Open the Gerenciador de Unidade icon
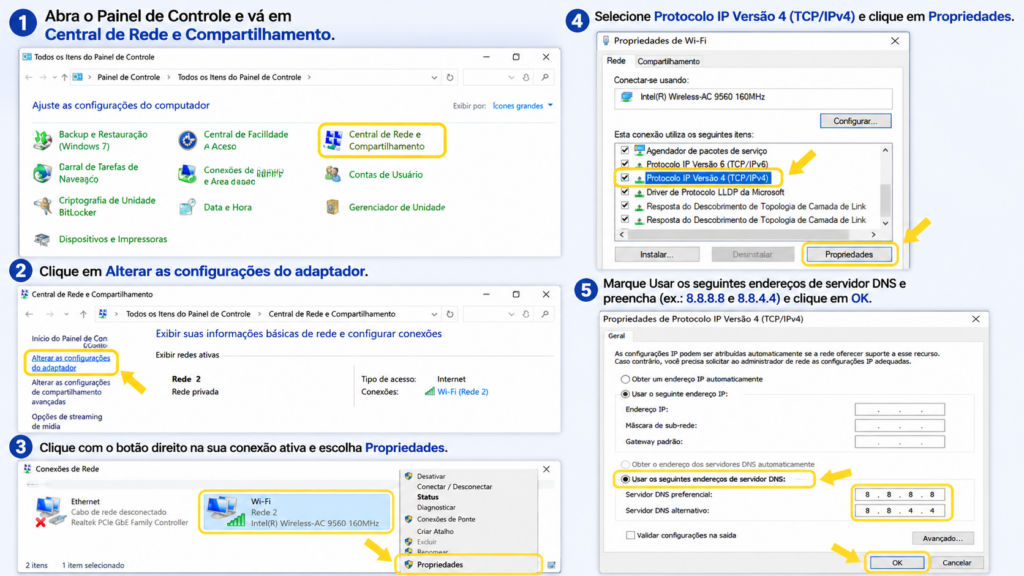This screenshot has width=1024, height=576. (332, 207)
